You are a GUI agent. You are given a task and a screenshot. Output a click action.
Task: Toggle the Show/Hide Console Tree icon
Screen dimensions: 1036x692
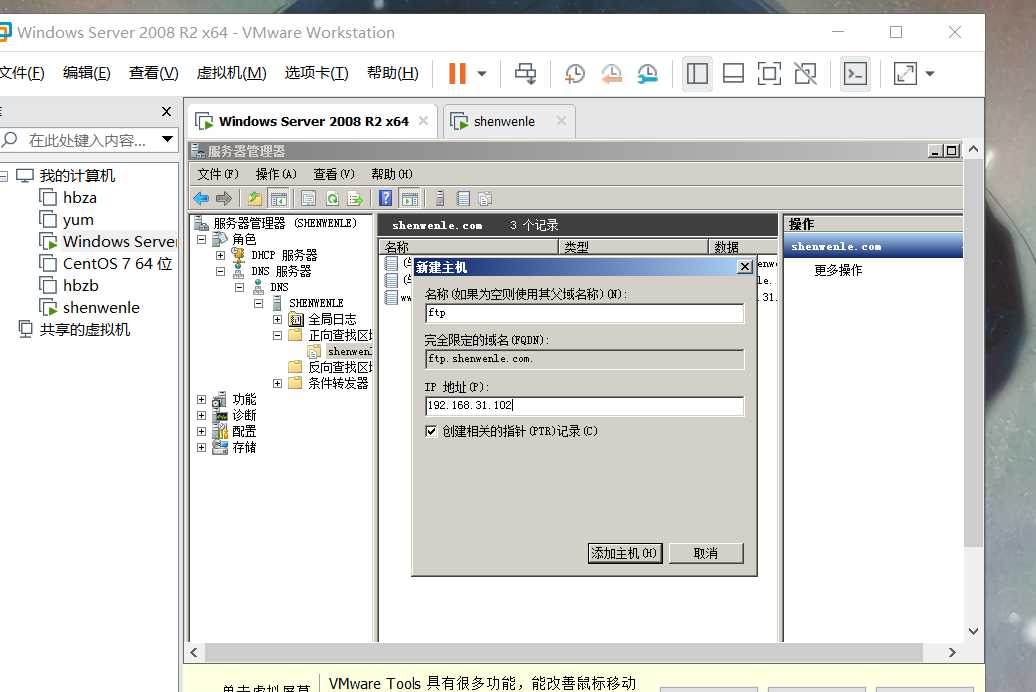pos(279,198)
